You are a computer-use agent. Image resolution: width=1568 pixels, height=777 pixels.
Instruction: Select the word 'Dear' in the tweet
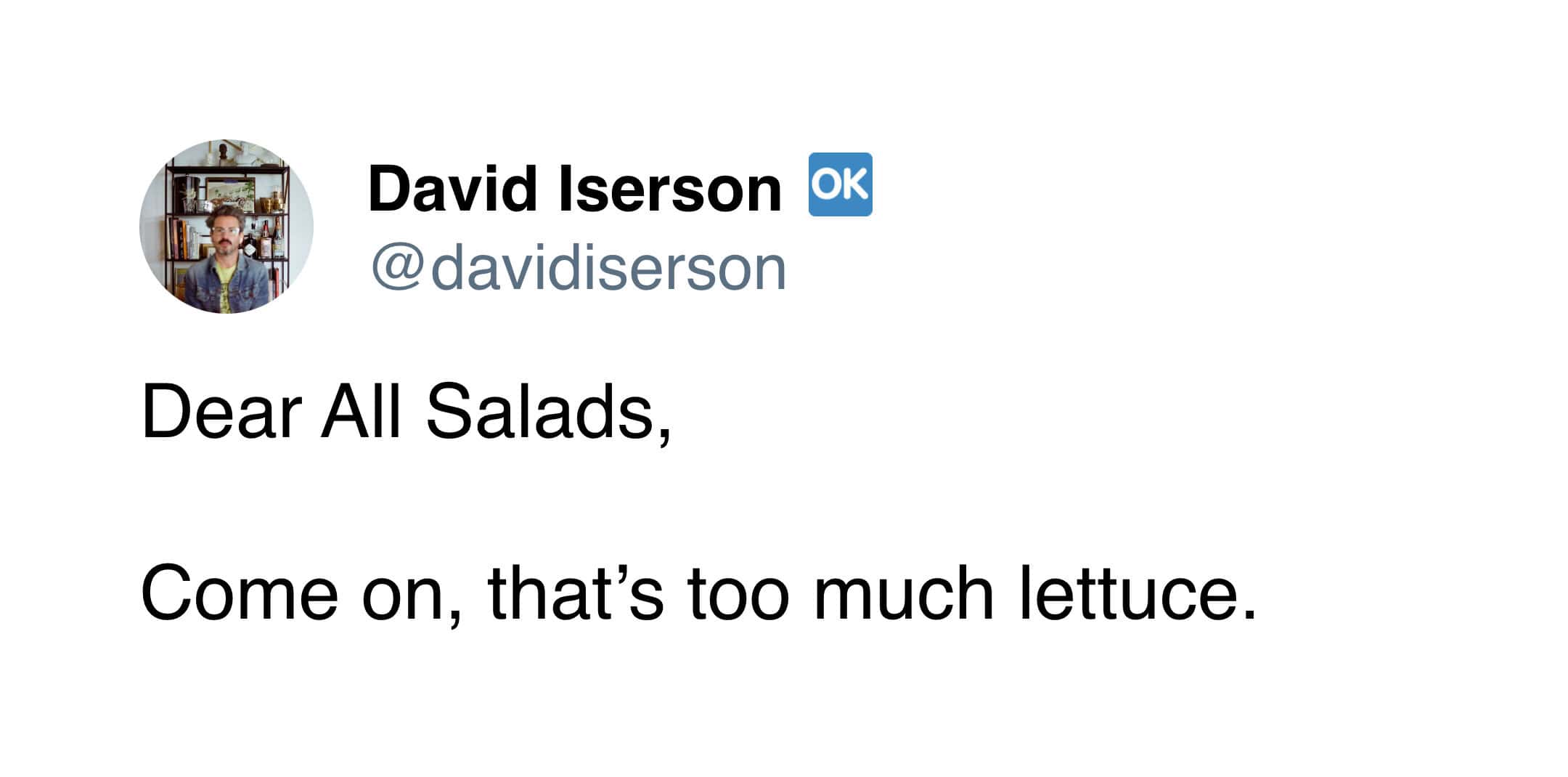pos(221,412)
